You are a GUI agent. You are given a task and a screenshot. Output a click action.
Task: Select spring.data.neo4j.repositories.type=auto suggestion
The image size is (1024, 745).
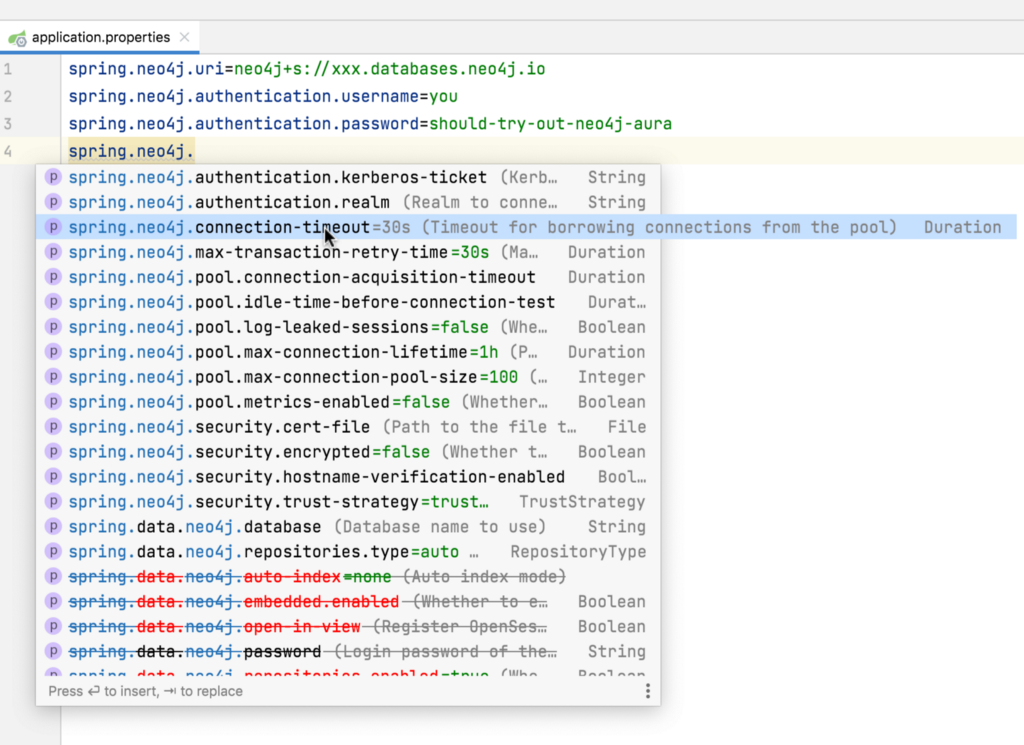click(x=348, y=552)
